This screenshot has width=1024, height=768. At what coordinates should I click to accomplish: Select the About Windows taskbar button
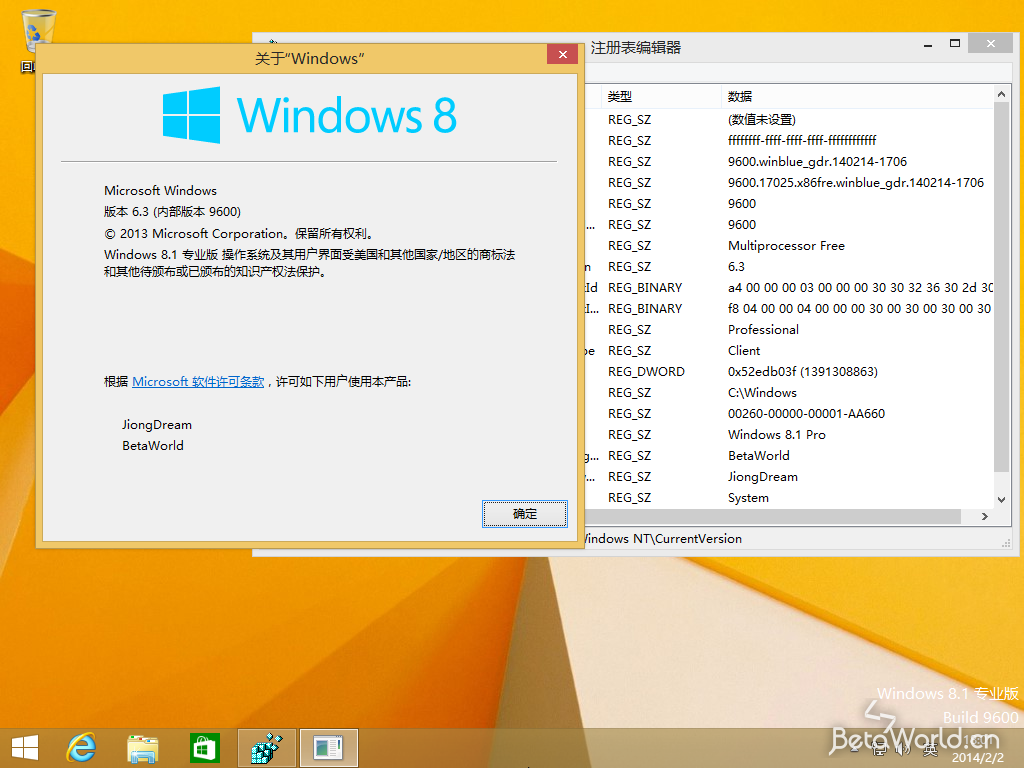pyautogui.click(x=329, y=747)
